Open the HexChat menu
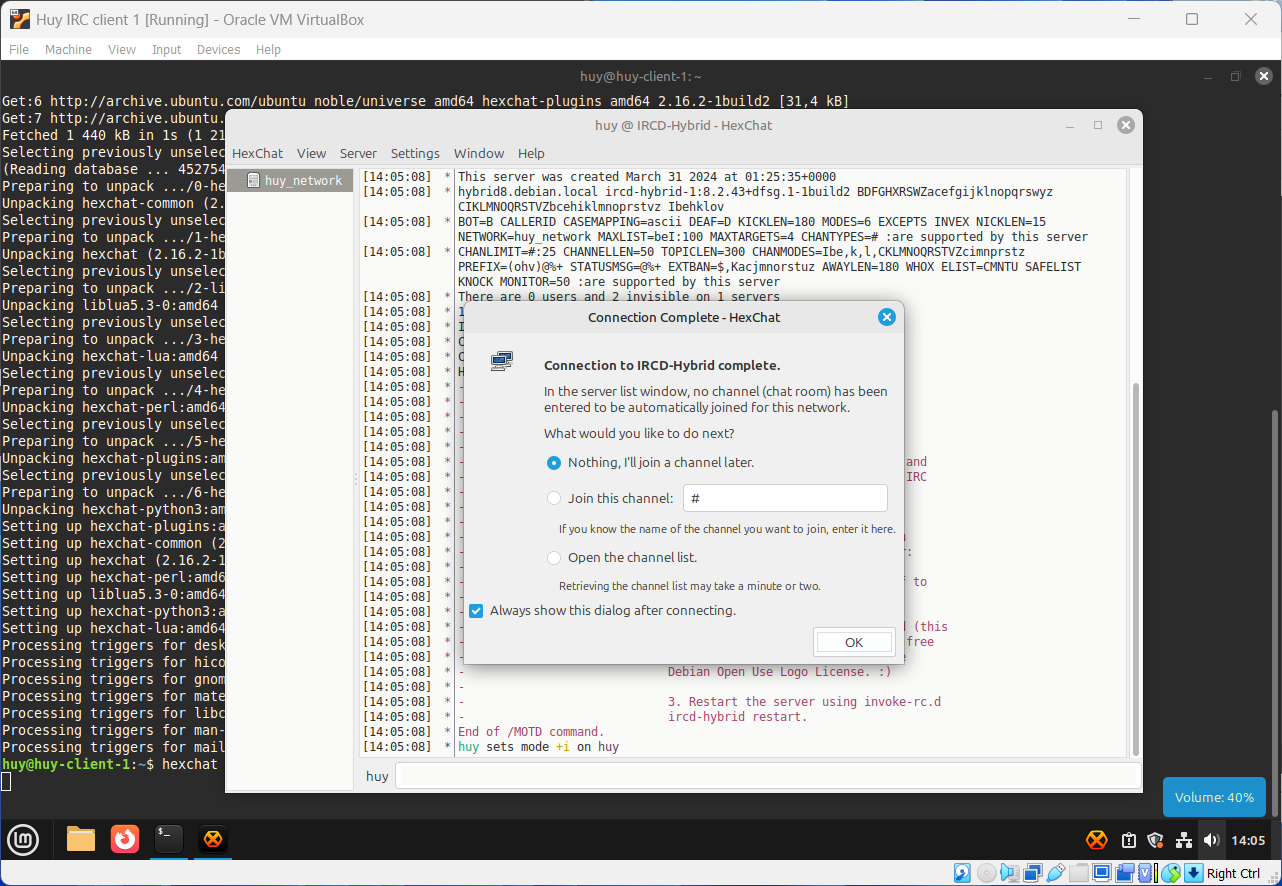 [257, 153]
